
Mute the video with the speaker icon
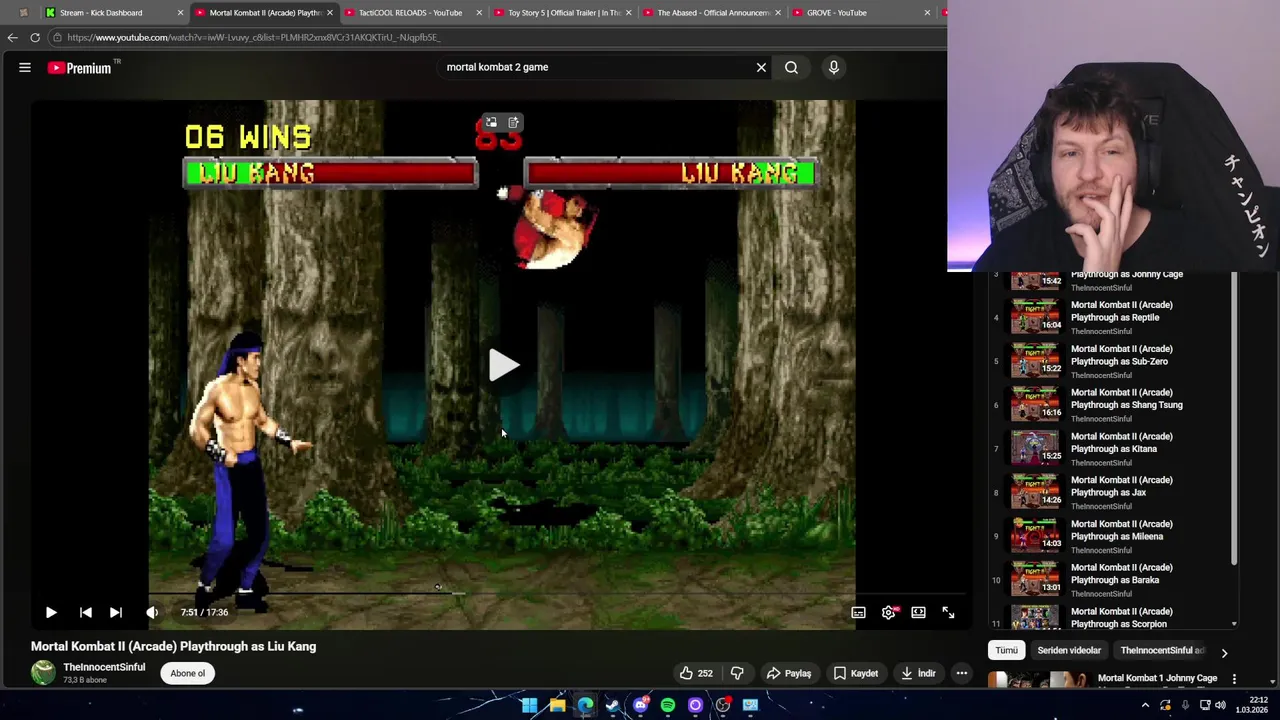(x=152, y=612)
